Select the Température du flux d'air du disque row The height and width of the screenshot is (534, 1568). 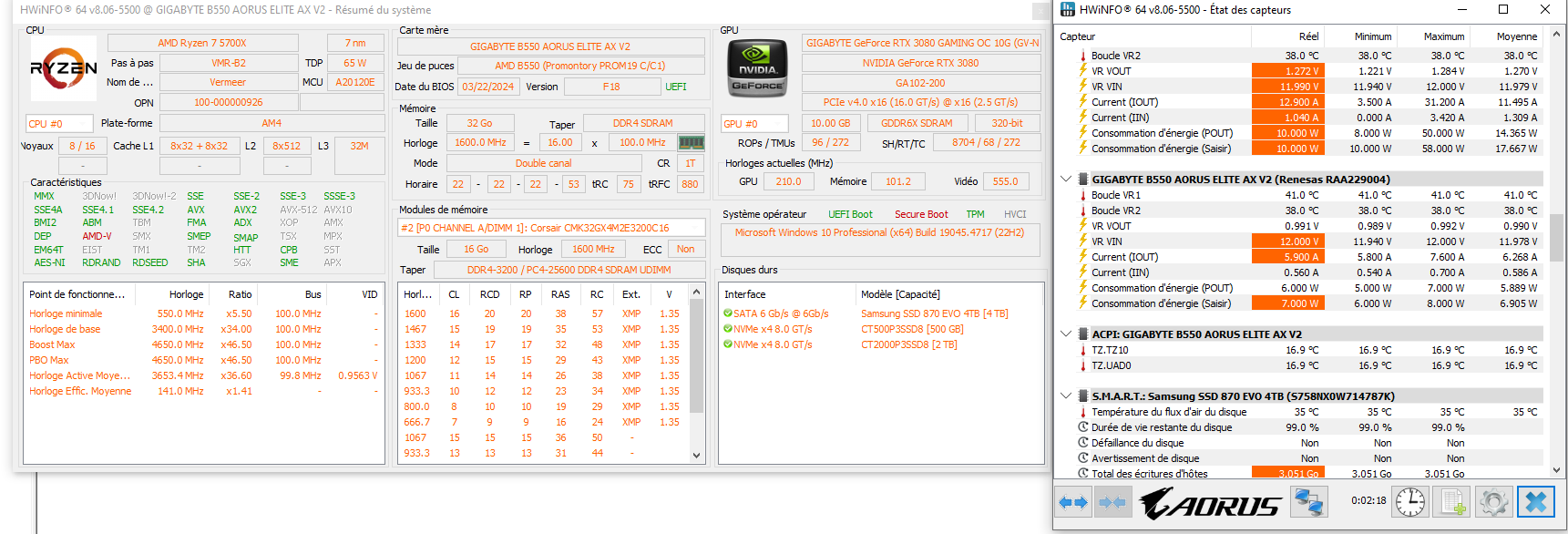coord(1301,412)
